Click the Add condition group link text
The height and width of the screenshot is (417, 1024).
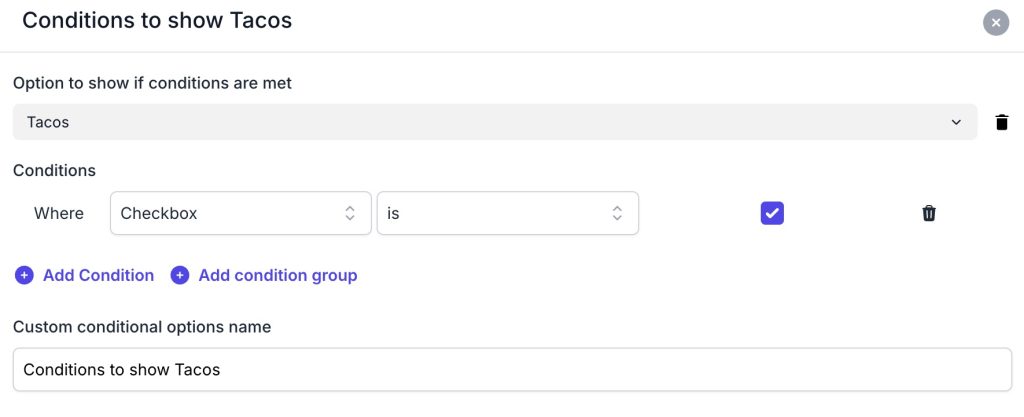tap(277, 275)
